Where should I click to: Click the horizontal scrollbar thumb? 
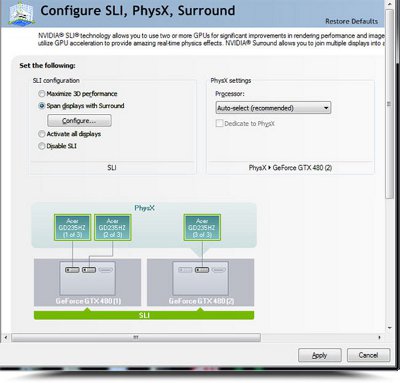pyautogui.click(x=136, y=338)
